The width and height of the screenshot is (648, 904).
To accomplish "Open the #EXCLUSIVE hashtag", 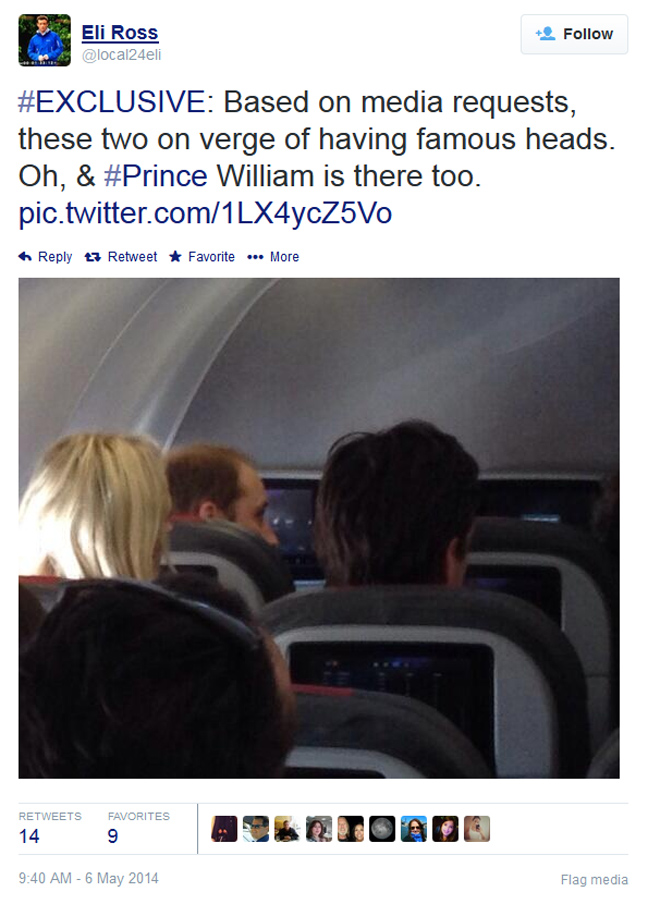I will [x=112, y=102].
